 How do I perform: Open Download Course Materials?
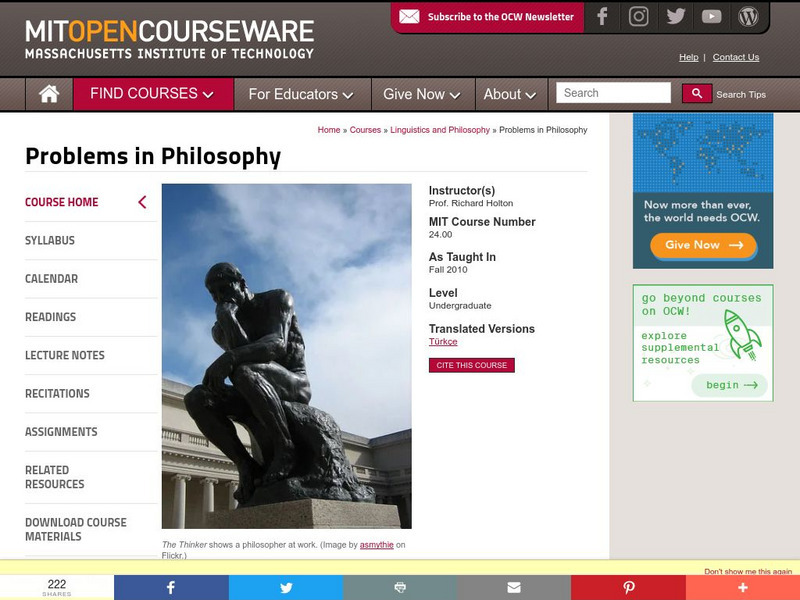coord(76,529)
